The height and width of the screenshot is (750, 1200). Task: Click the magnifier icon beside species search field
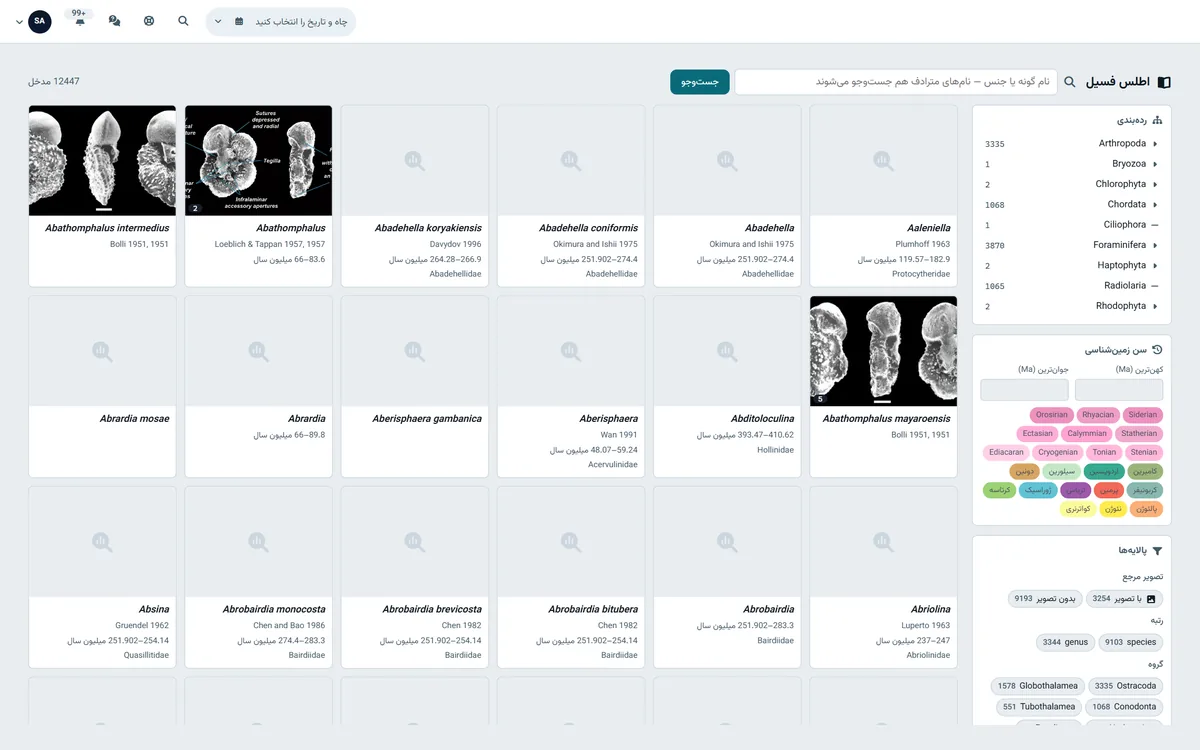tap(1070, 82)
